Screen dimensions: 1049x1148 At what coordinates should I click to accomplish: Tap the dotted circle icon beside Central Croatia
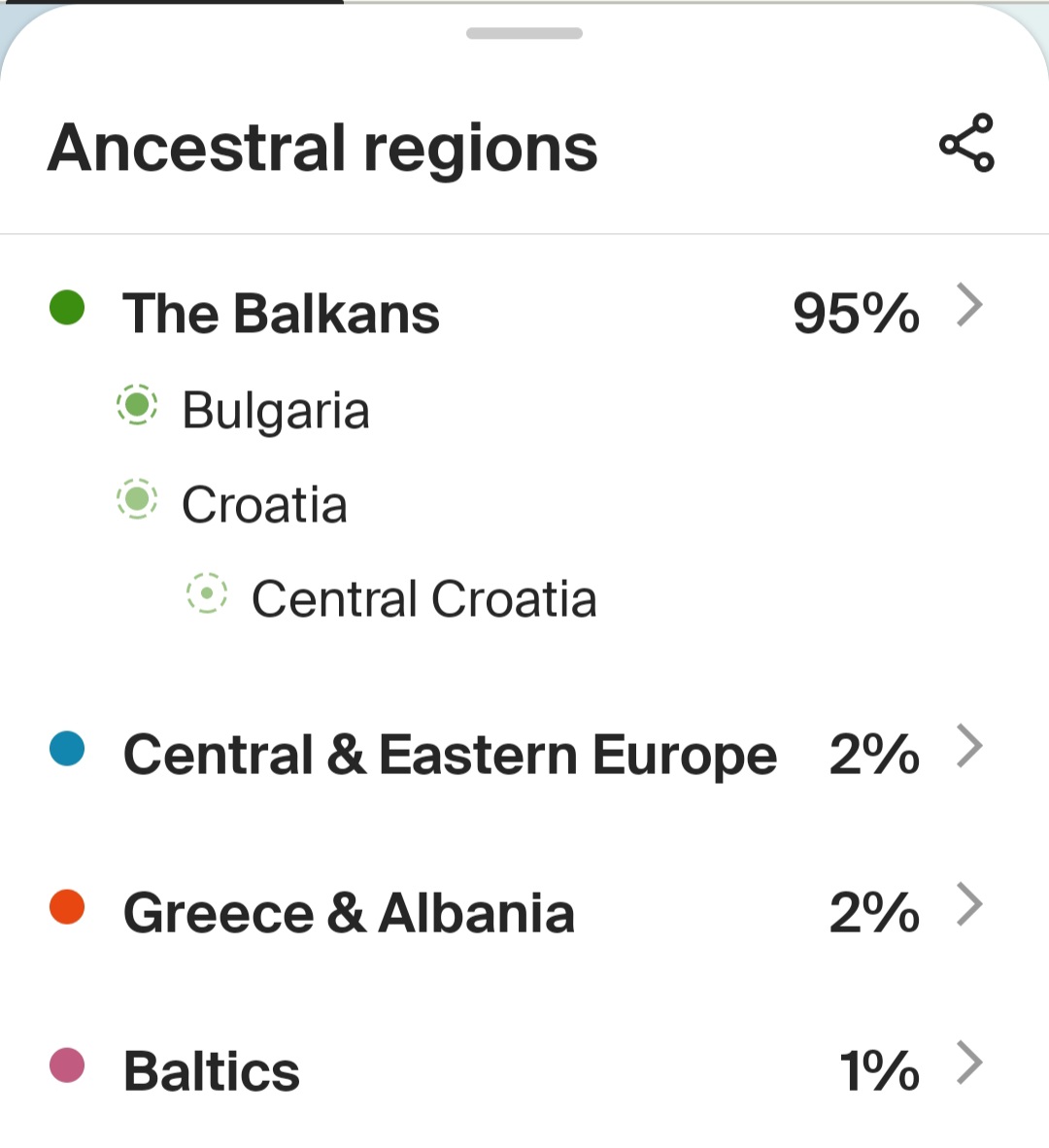point(207,593)
